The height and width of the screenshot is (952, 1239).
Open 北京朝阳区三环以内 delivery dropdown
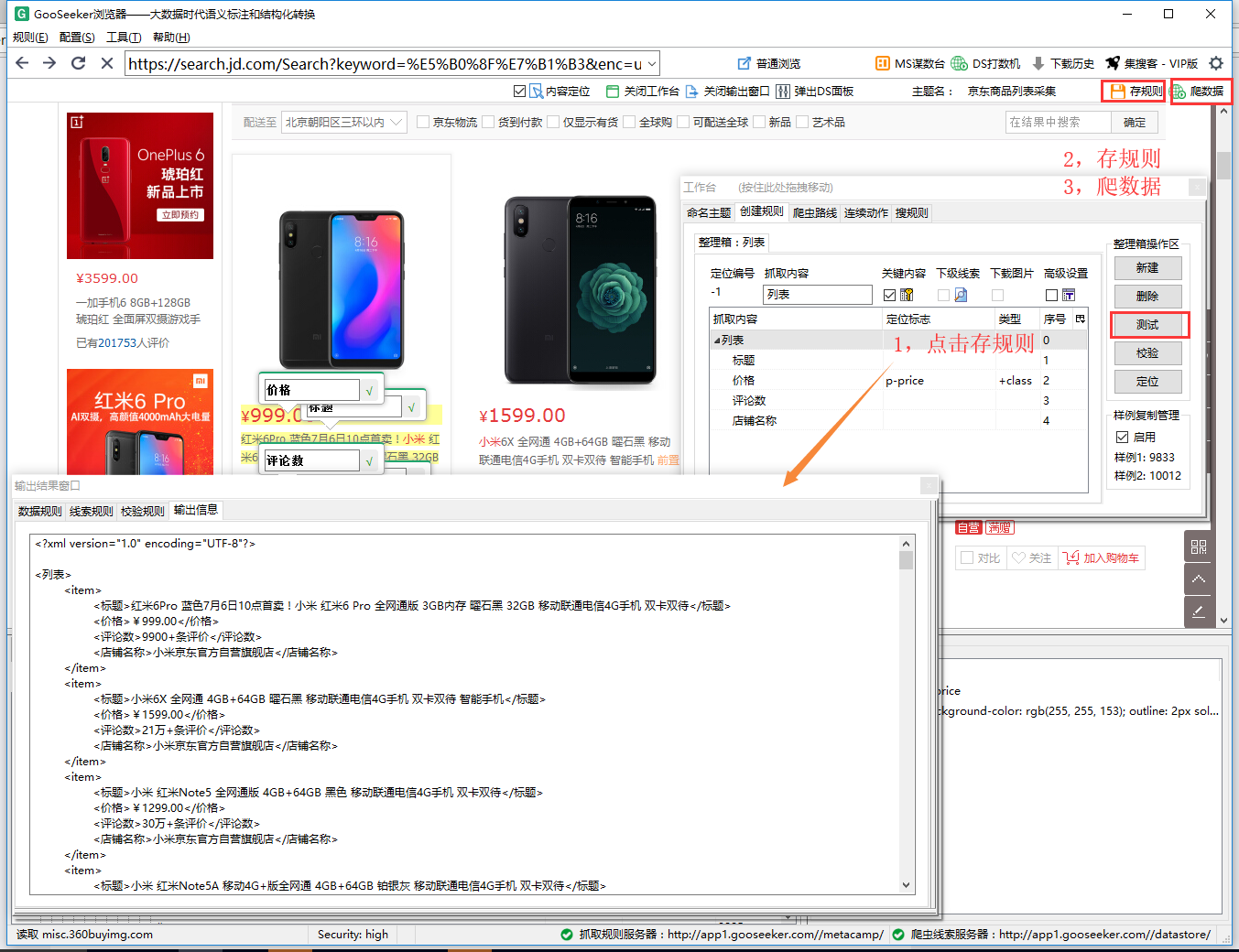344,122
